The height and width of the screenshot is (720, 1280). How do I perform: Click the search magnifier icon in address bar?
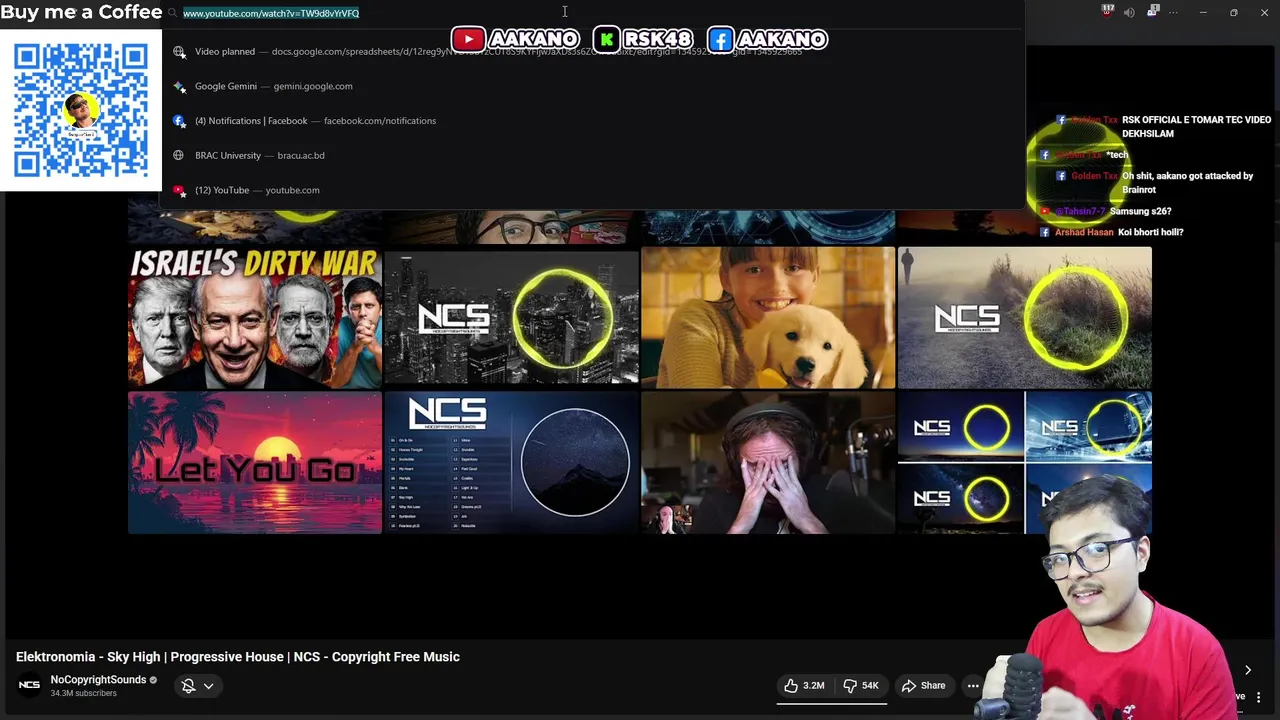tap(173, 13)
